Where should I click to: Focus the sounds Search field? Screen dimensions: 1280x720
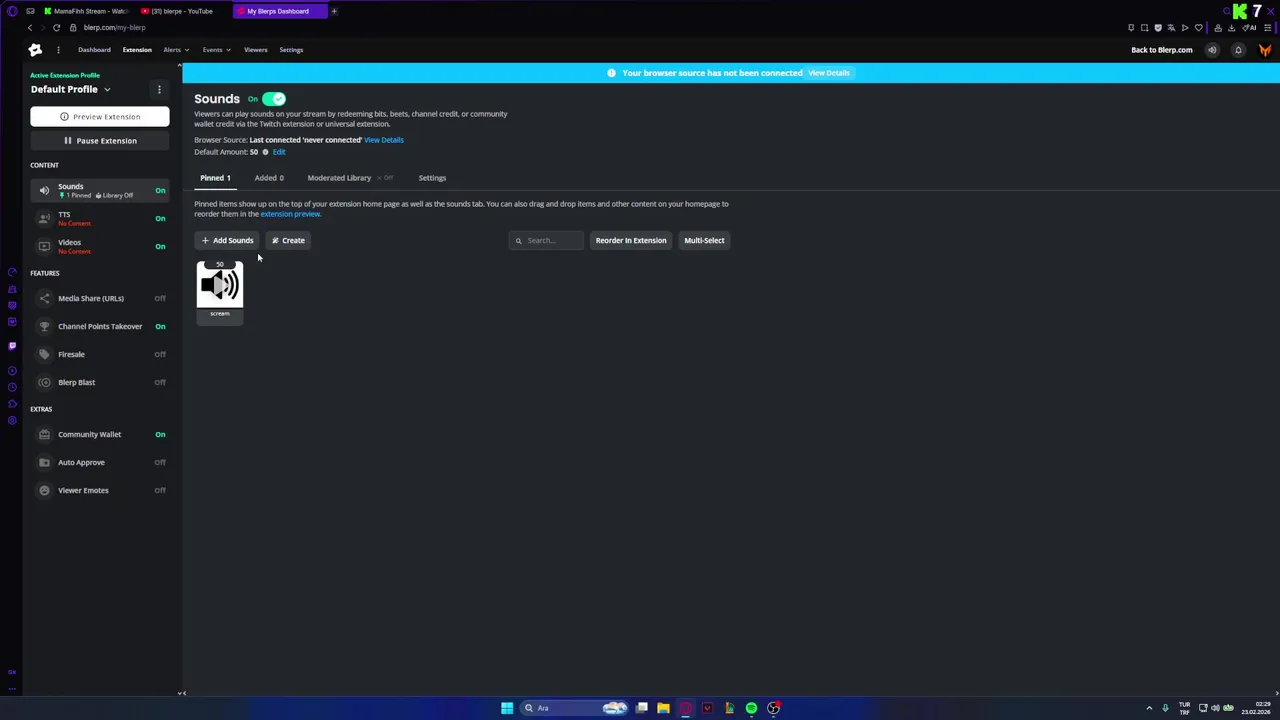pos(546,240)
